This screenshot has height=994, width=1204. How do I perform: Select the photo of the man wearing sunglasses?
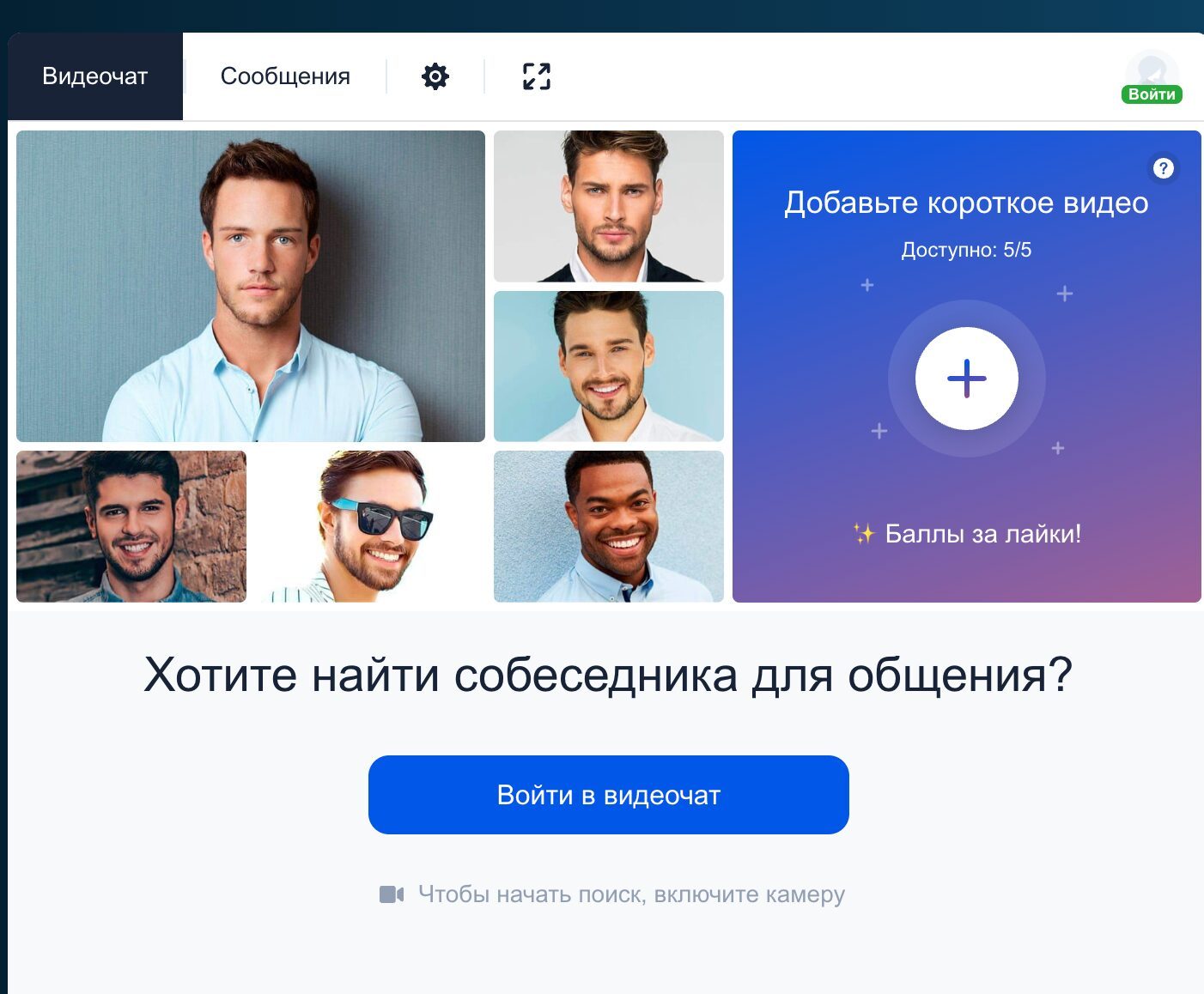(370, 526)
